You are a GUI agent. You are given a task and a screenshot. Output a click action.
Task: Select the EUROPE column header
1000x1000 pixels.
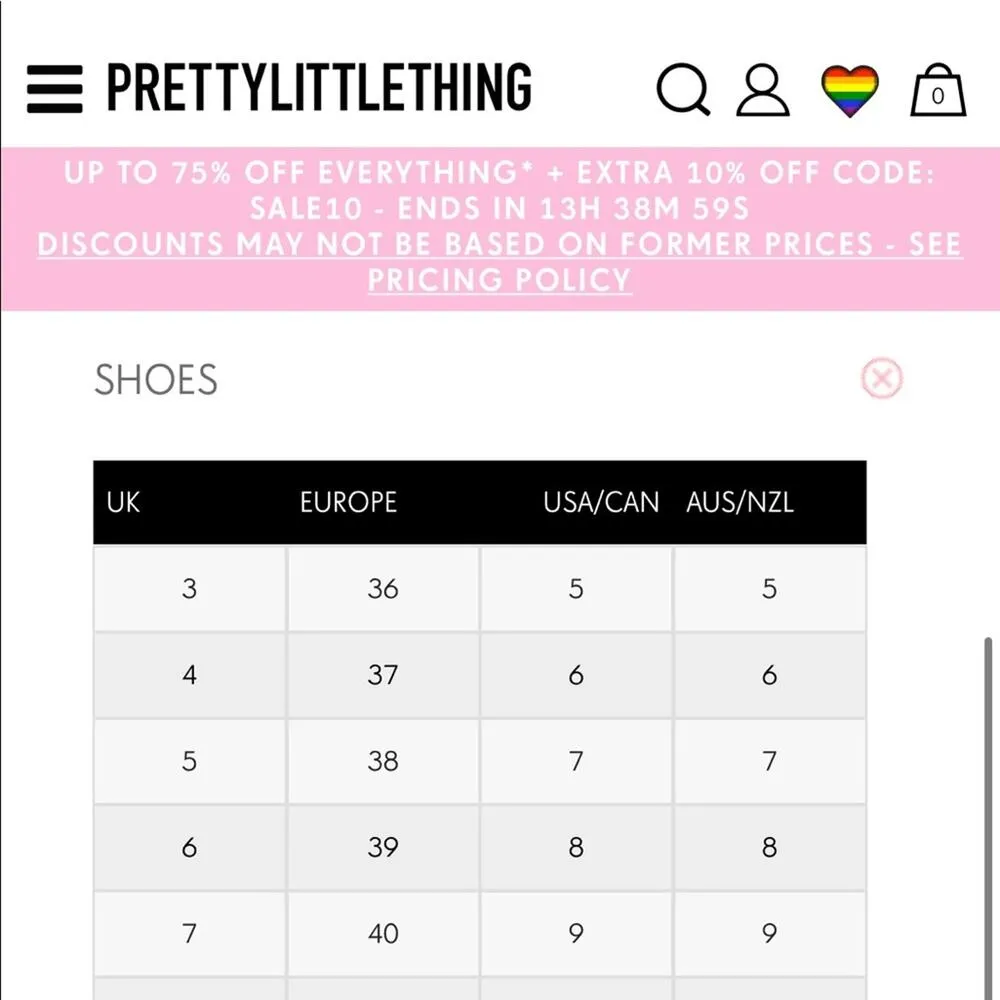point(348,503)
